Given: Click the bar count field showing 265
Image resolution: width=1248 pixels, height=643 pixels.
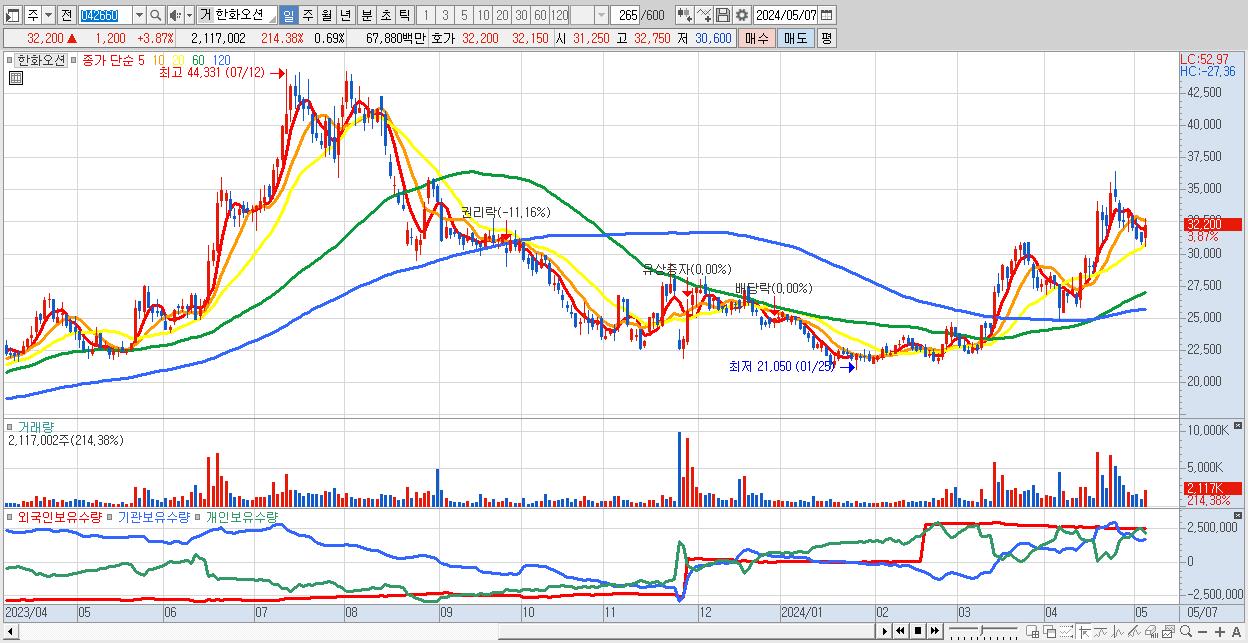Looking at the screenshot, I should [625, 15].
